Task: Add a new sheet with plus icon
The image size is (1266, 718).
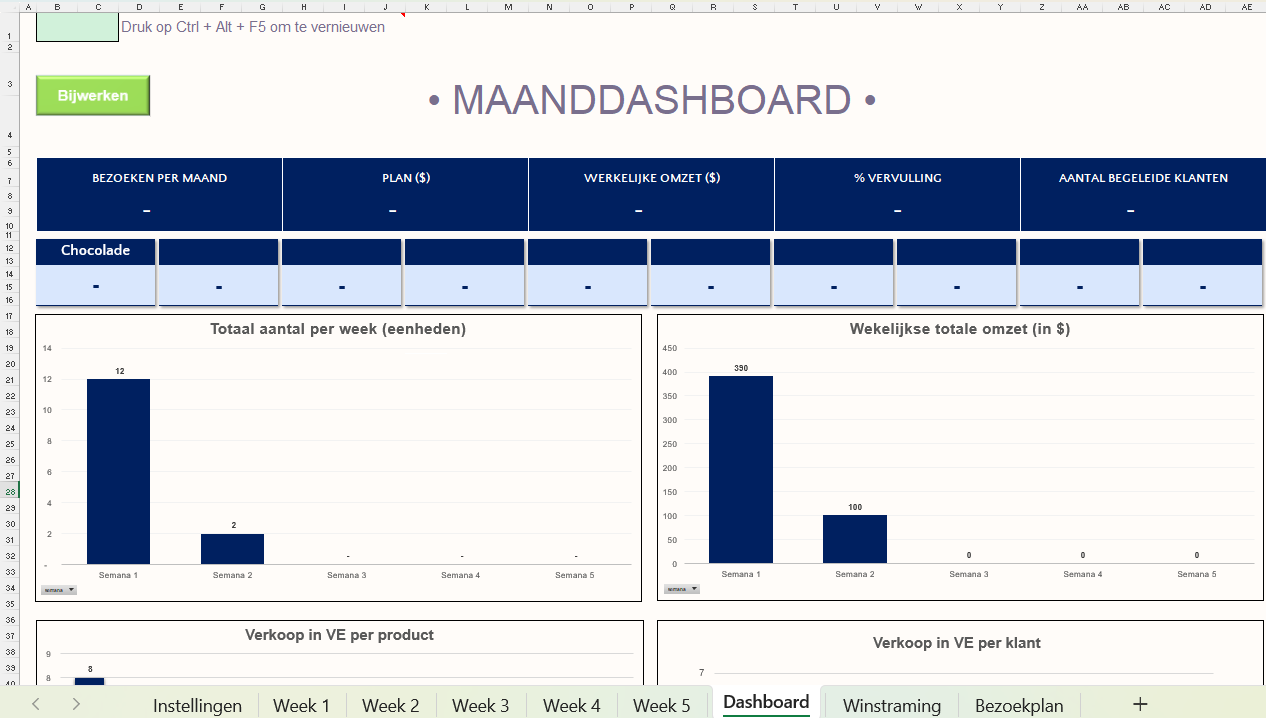Action: (x=1139, y=704)
